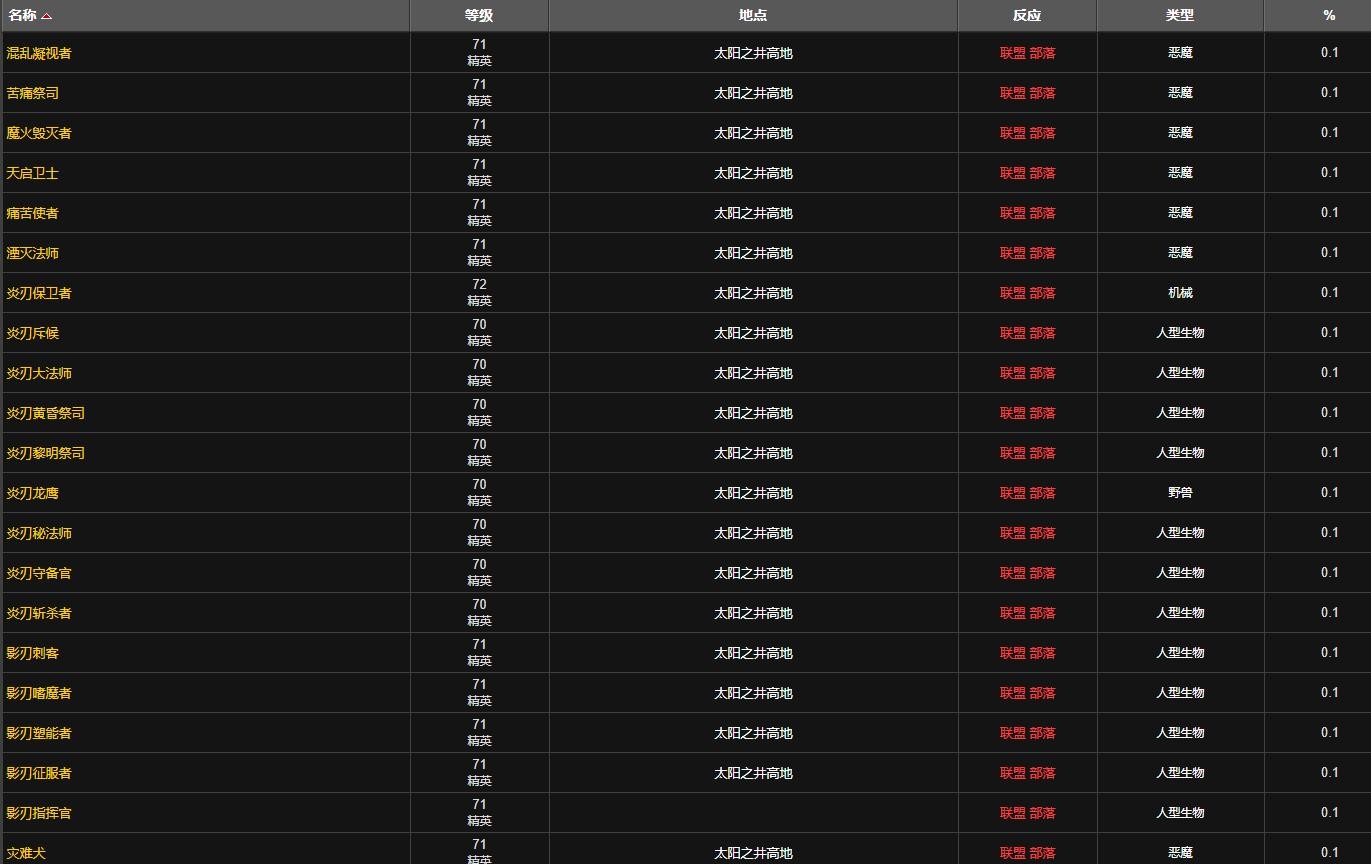The width and height of the screenshot is (1371, 864).
Task: Click 联盟 in the 苦痛祭司 row
Action: pos(1013,93)
